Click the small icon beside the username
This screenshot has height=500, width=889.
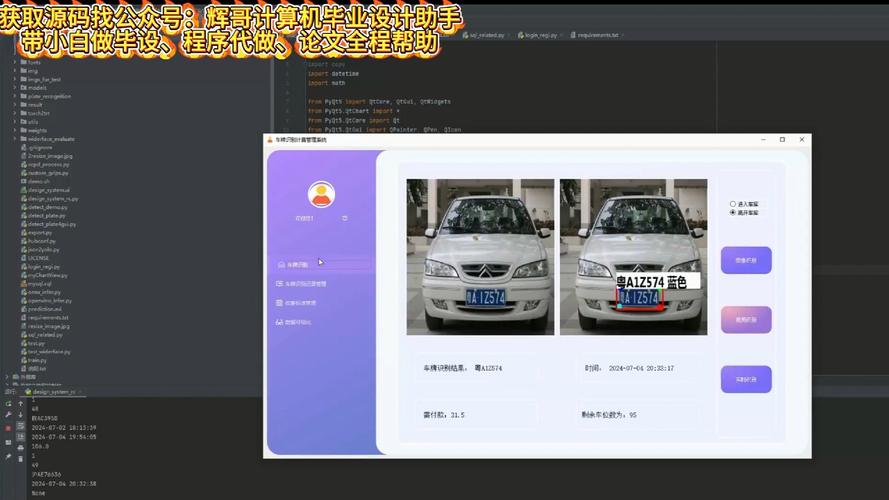(345, 218)
